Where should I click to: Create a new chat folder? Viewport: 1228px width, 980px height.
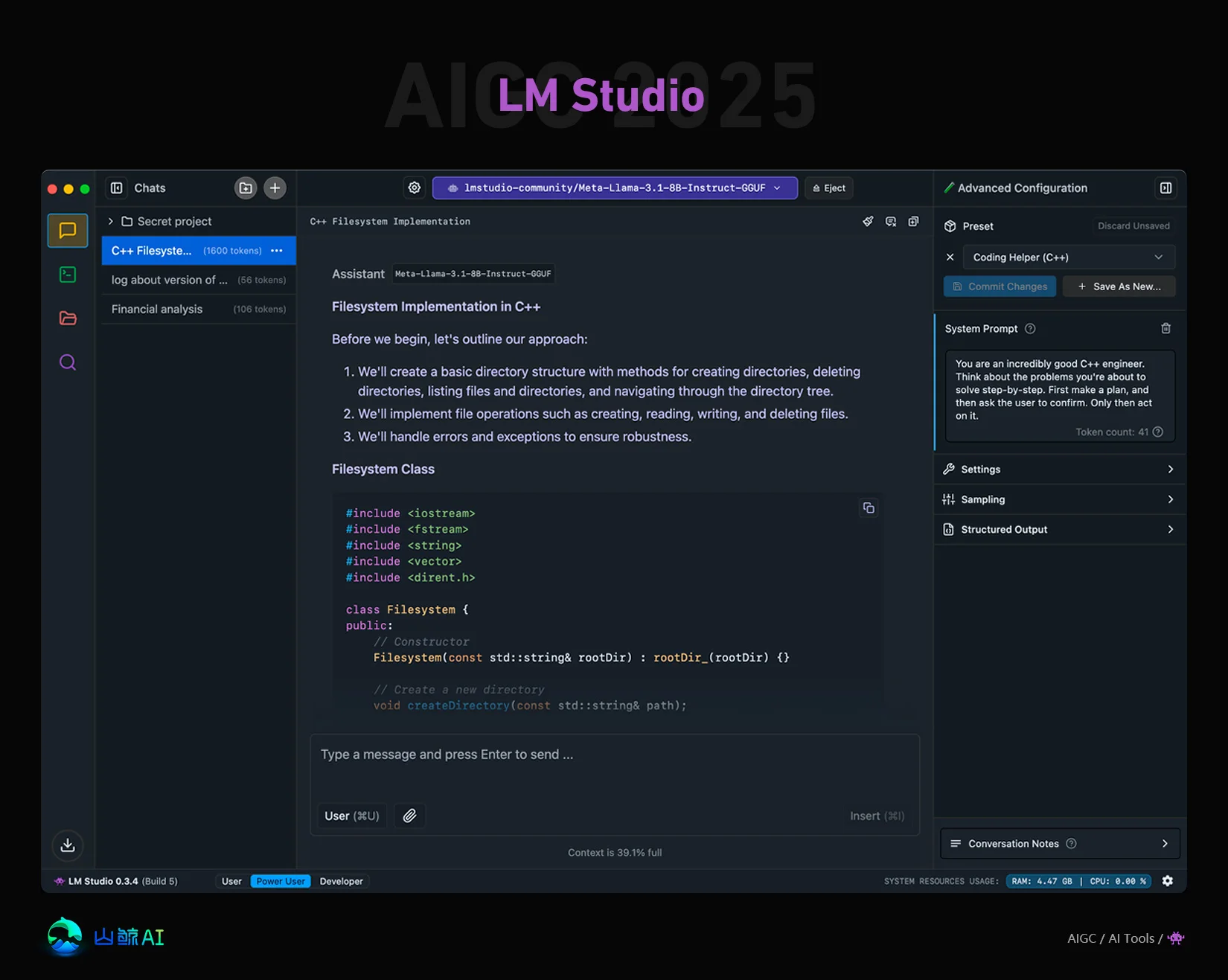click(x=246, y=188)
